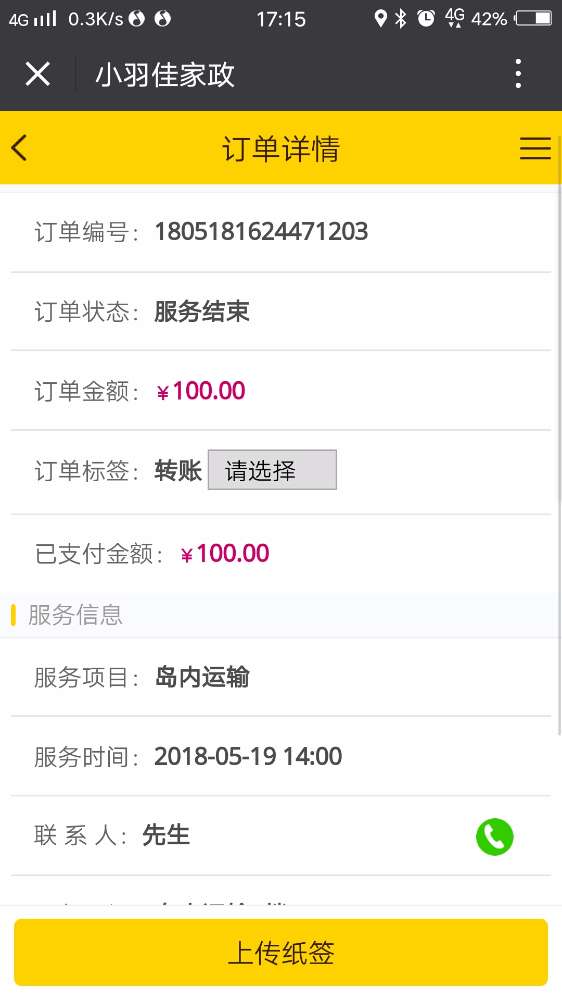Tap the 服务信息 section header
The width and height of the screenshot is (562, 1000).
point(75,615)
